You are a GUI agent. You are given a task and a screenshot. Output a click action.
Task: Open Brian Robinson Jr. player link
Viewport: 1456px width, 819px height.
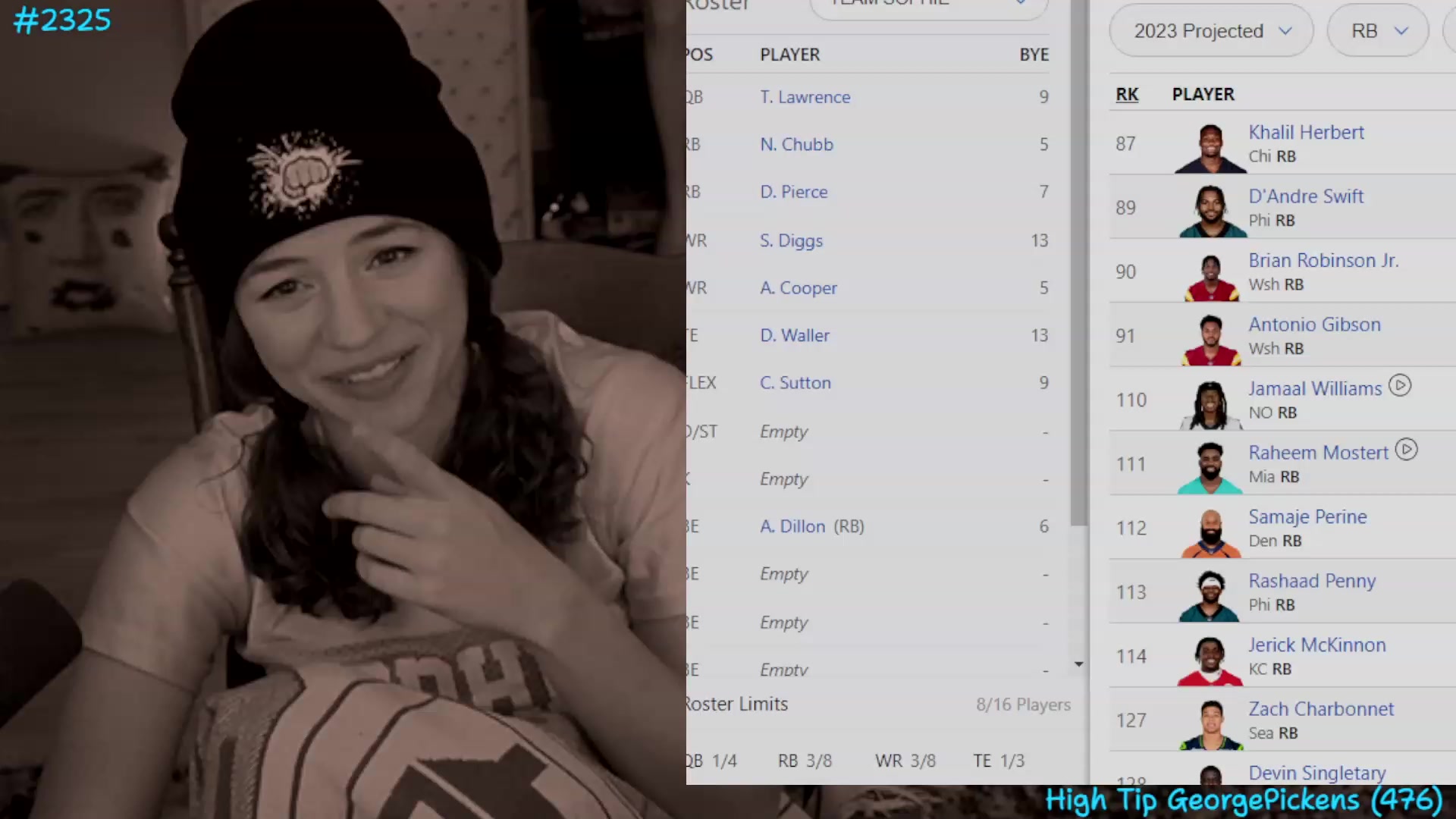coord(1323,261)
